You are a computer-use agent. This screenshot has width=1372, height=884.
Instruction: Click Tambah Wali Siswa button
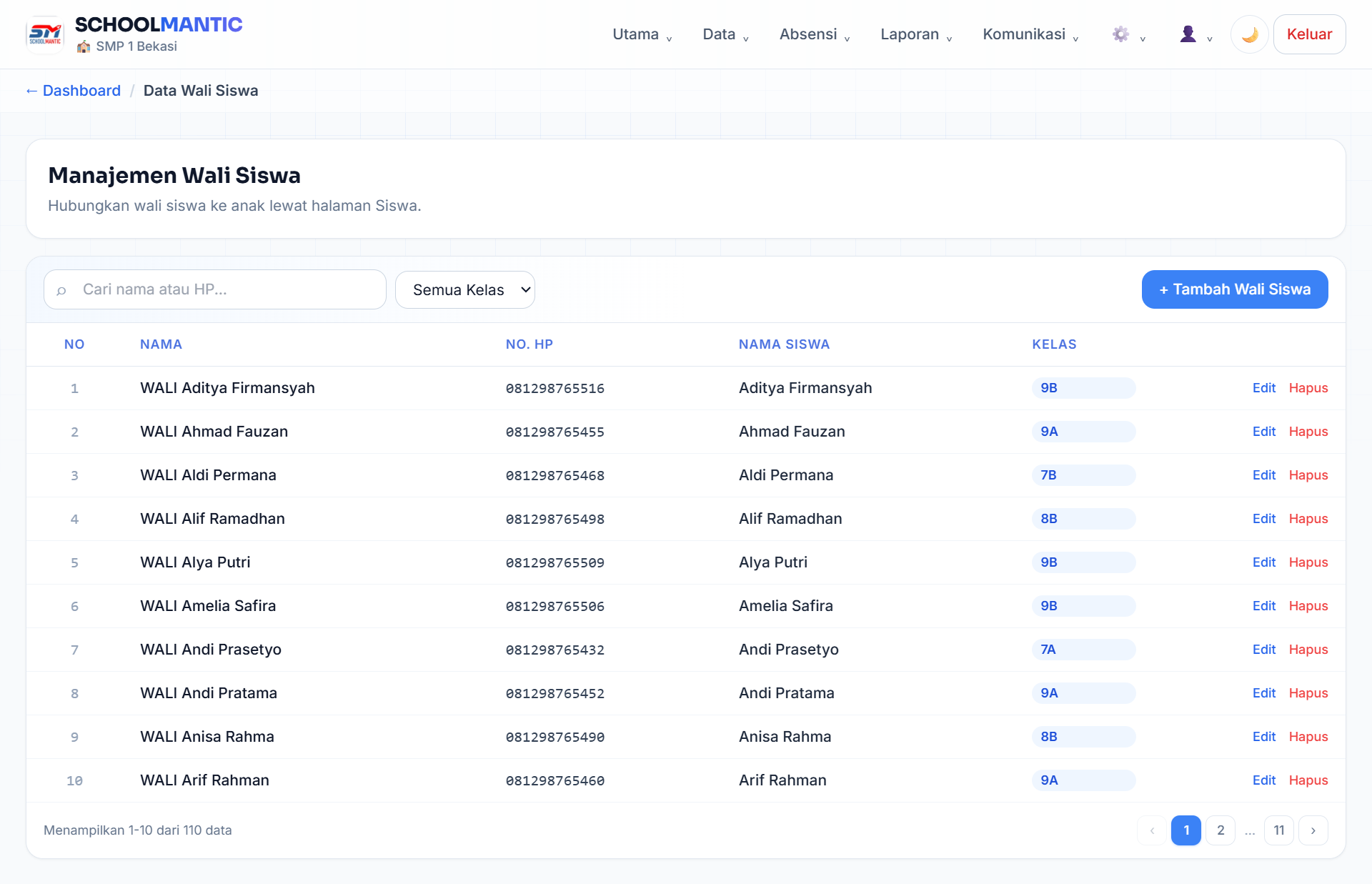coord(1235,289)
